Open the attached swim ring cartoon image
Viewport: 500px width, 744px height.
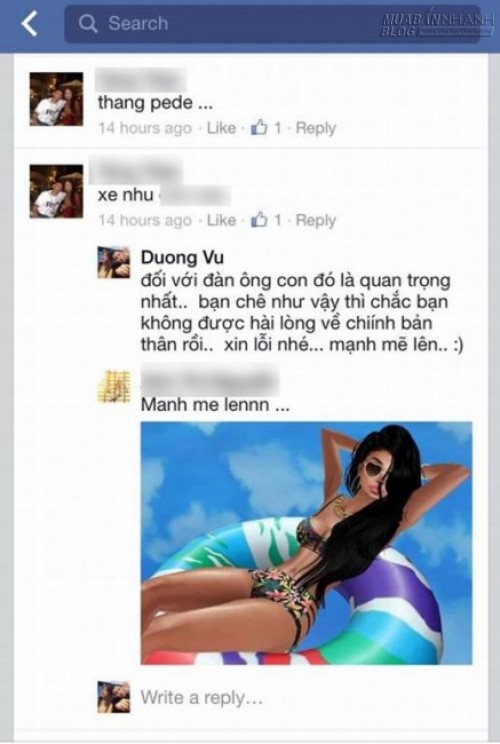pyautogui.click(x=306, y=542)
